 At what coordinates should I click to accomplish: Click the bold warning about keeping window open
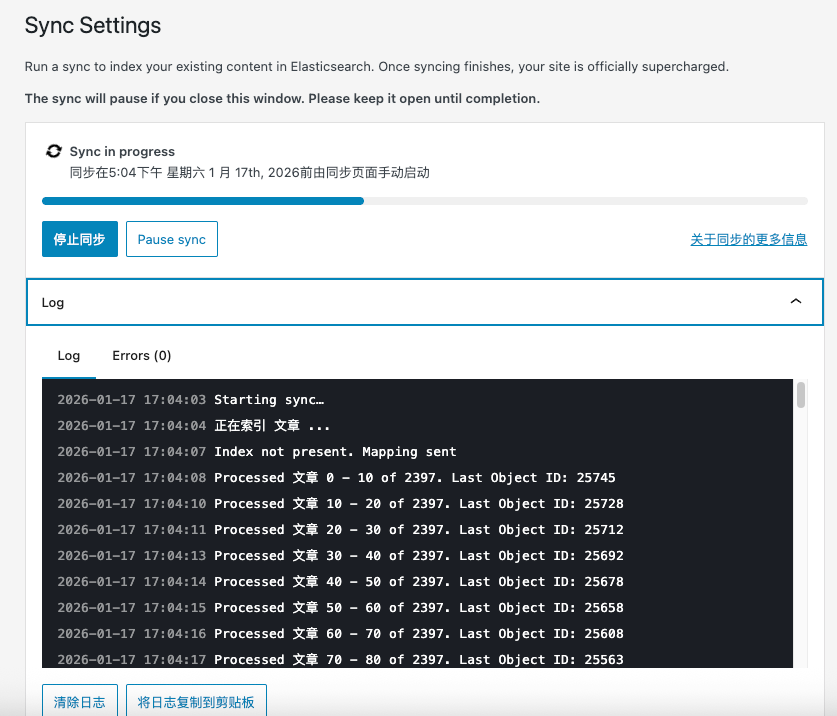pos(283,98)
